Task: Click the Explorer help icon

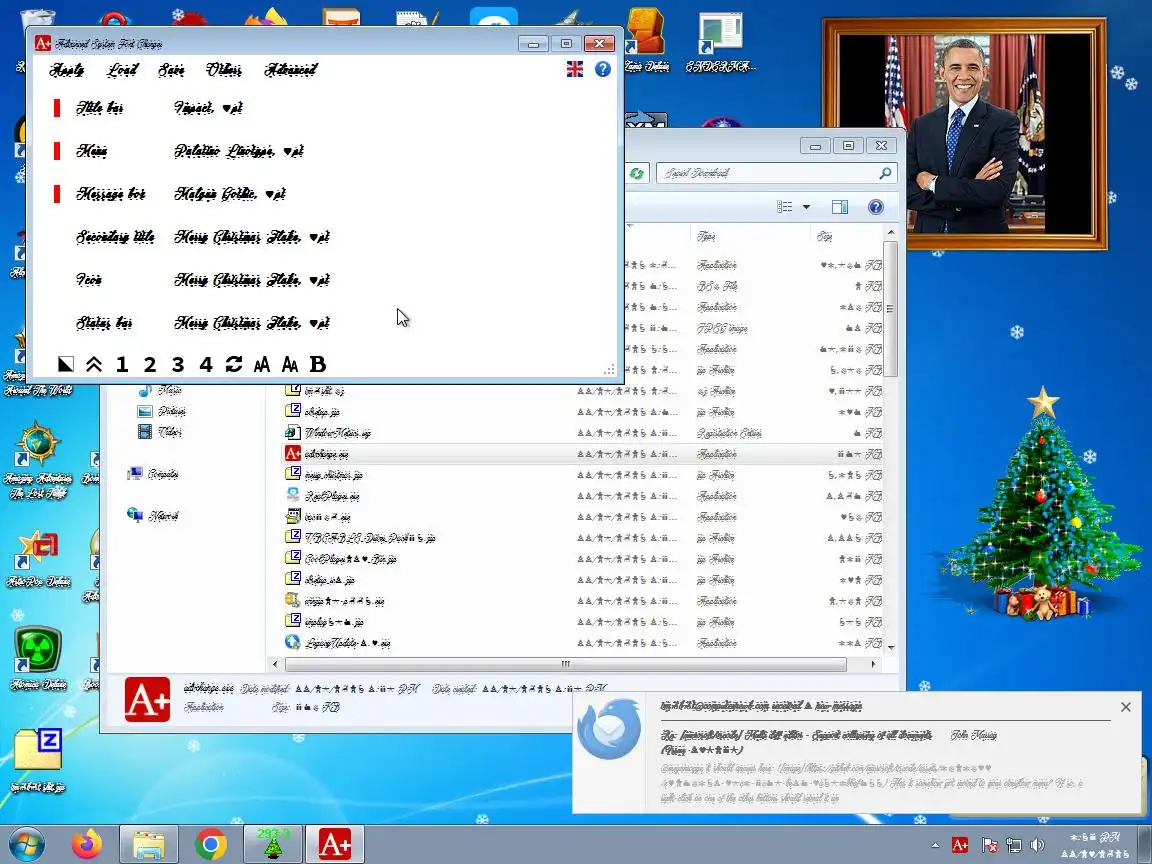Action: point(876,207)
